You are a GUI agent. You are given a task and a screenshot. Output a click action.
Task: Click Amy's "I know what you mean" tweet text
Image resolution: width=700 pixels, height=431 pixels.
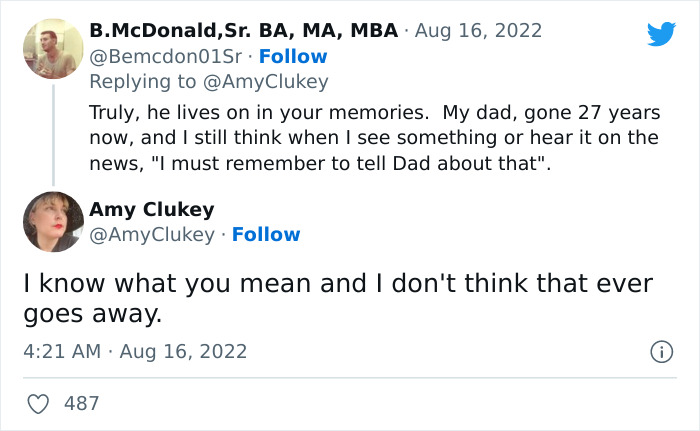(x=338, y=298)
